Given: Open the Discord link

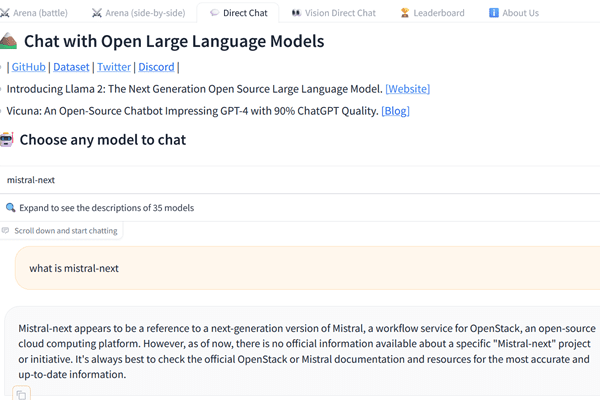Looking at the screenshot, I should pos(156,67).
